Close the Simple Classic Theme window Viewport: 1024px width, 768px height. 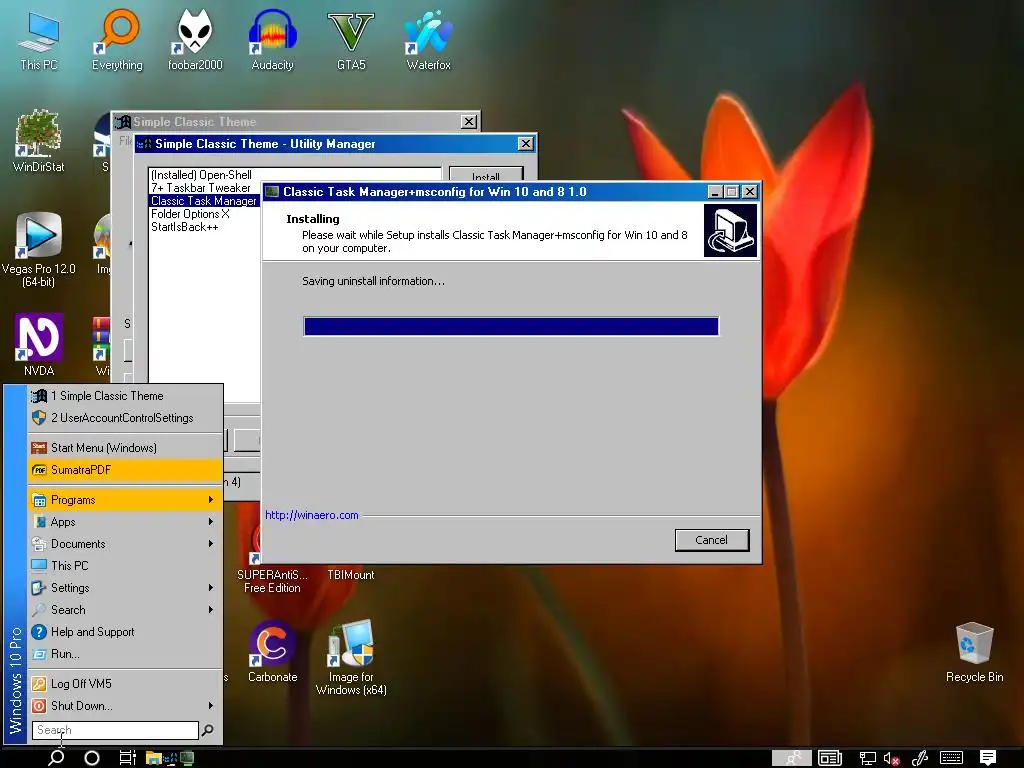coord(469,121)
